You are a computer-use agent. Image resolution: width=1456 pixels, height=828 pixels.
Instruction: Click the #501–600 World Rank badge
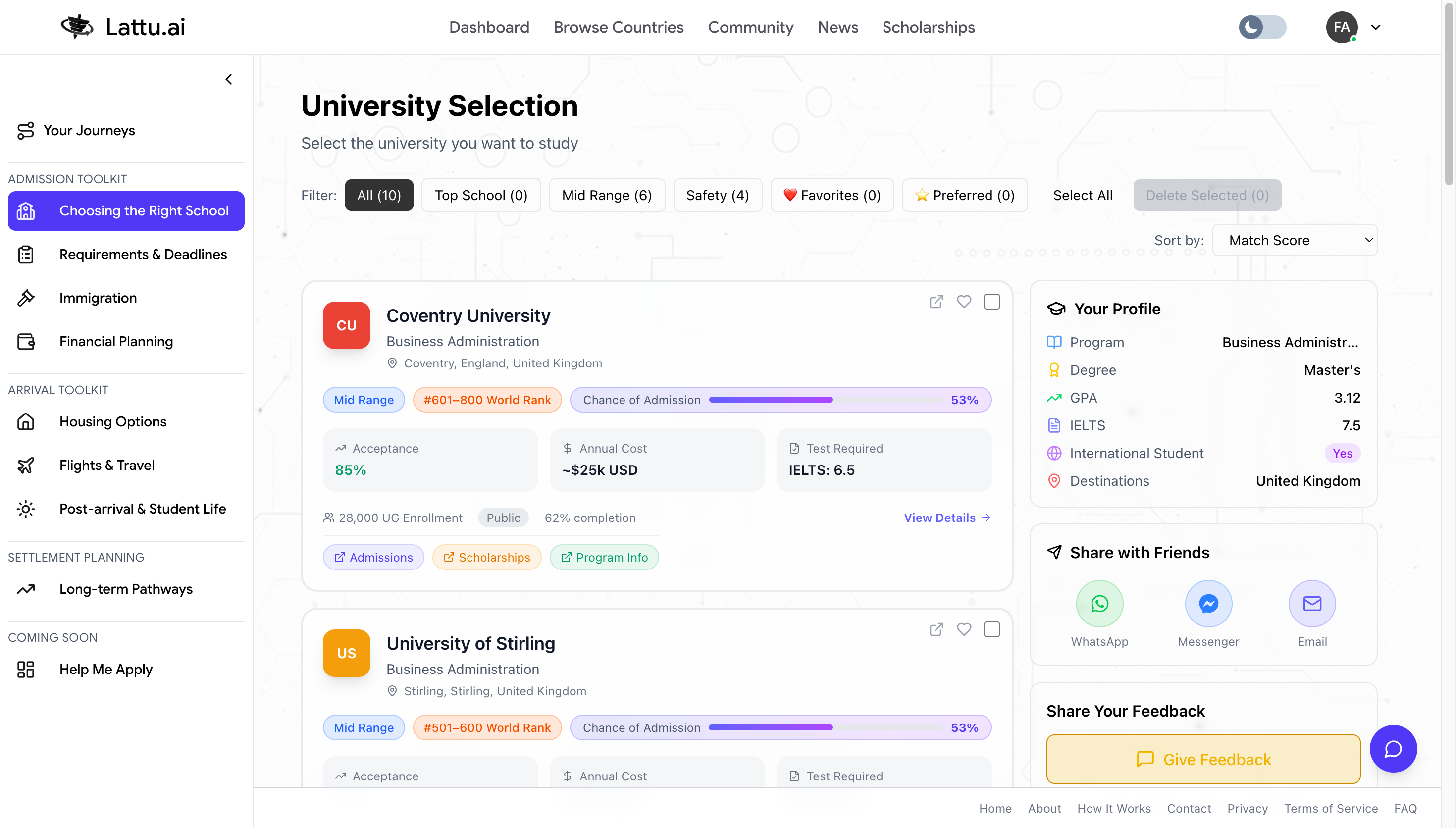[x=487, y=728]
